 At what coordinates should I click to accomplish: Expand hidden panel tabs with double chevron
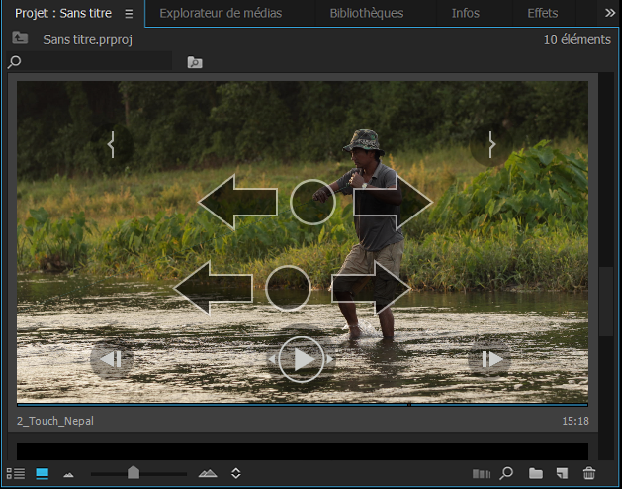[610, 13]
